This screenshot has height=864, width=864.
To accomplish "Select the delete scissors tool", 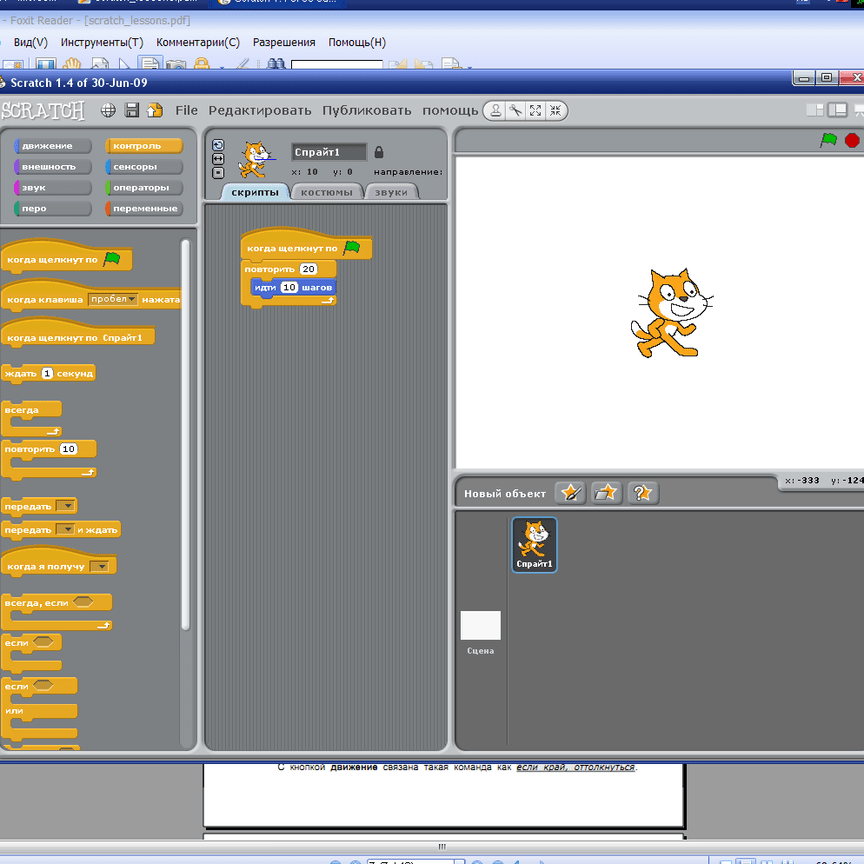I will [516, 111].
